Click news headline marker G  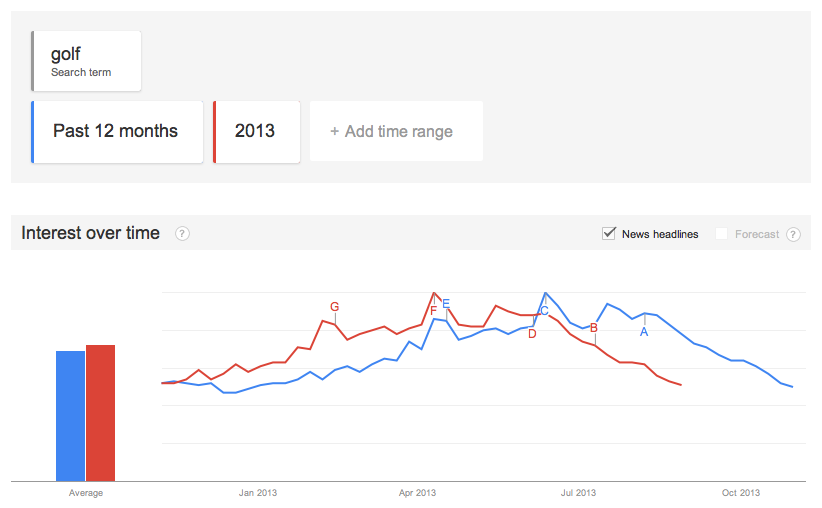tap(335, 307)
